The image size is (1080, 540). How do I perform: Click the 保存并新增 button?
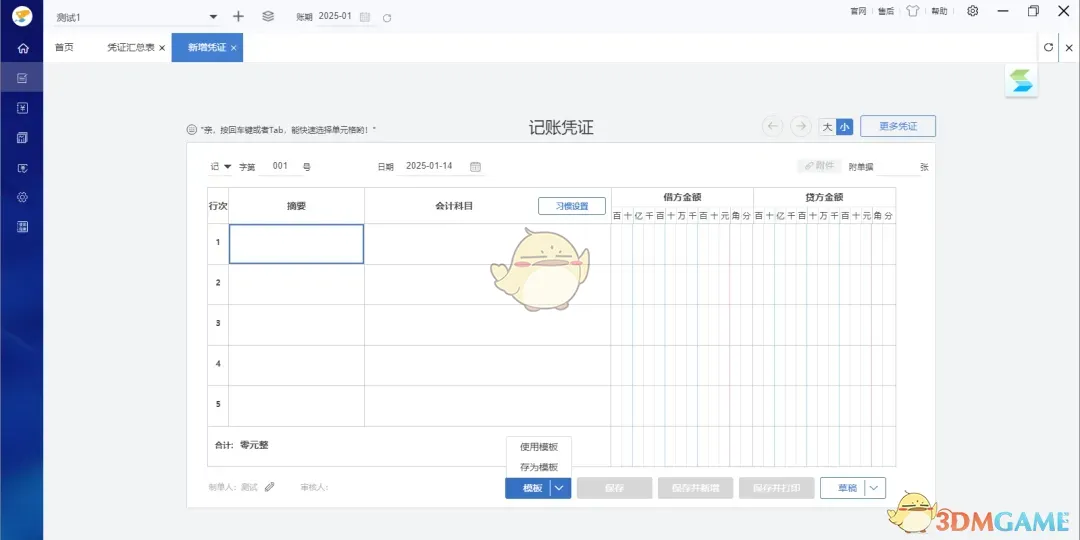[696, 488]
